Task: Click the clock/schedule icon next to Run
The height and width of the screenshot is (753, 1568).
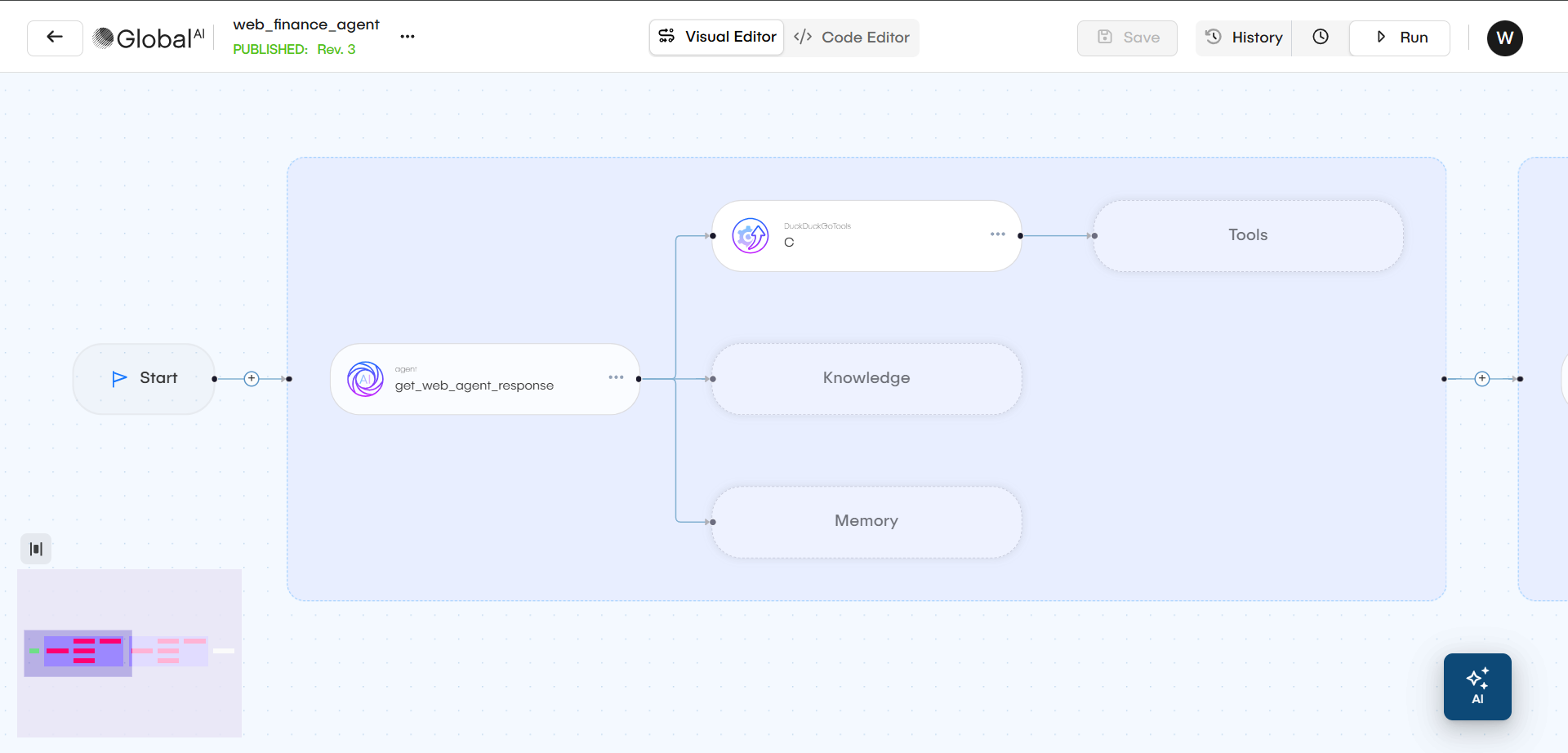Action: [1320, 37]
